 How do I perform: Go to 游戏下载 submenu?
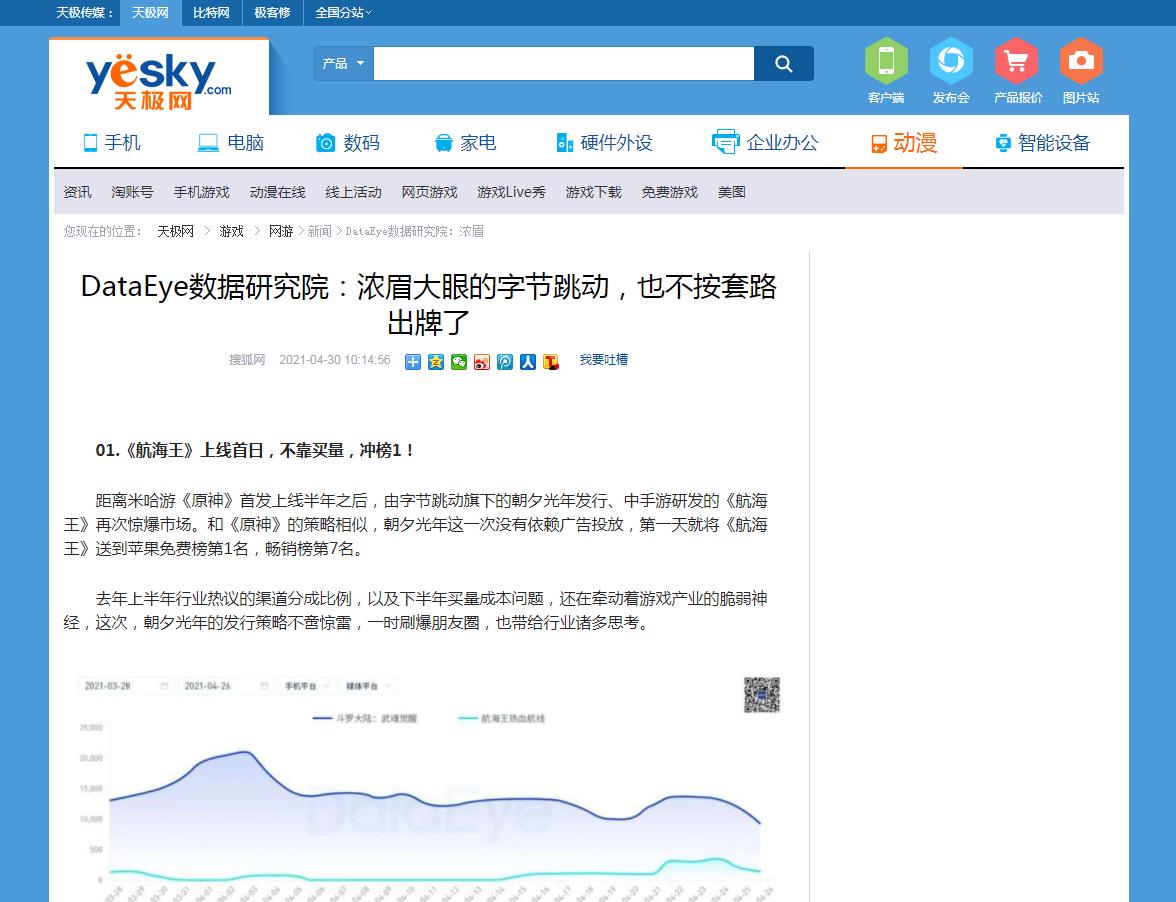593,192
